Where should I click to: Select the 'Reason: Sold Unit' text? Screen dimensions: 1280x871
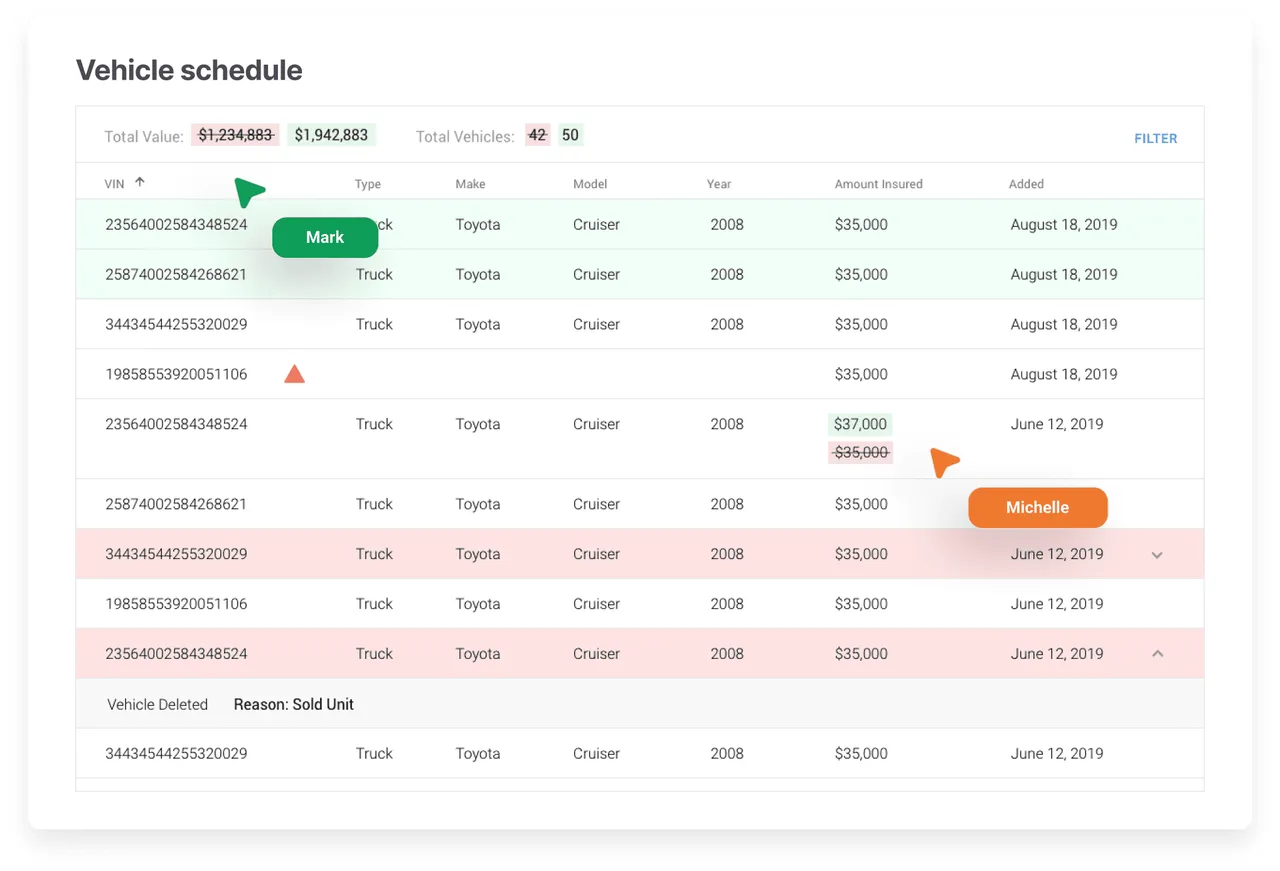point(294,704)
